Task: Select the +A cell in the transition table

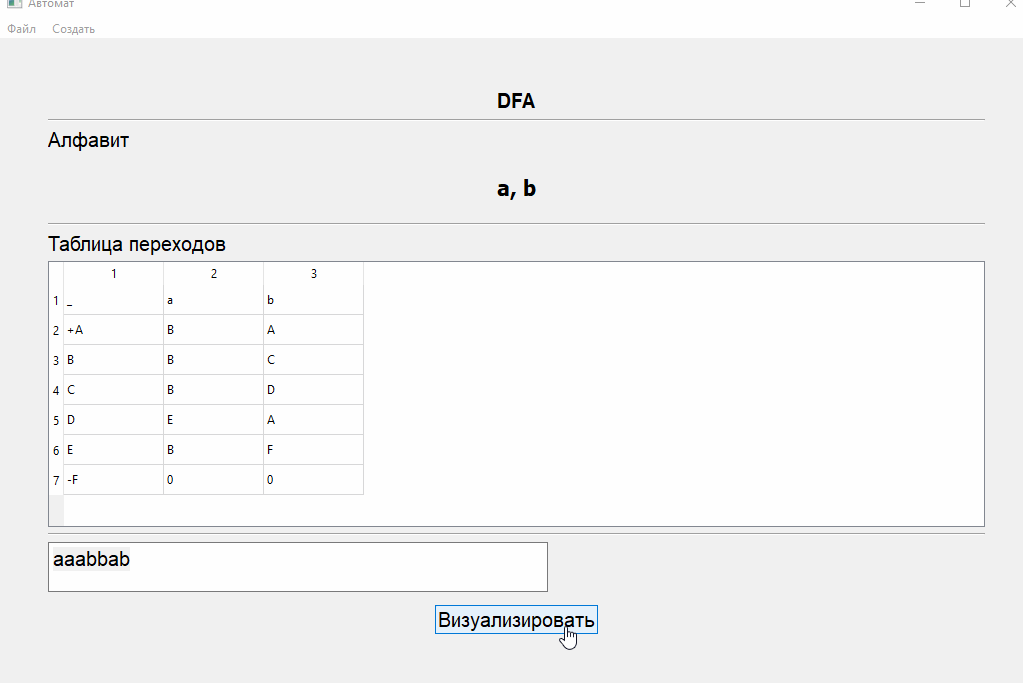Action: (112, 329)
